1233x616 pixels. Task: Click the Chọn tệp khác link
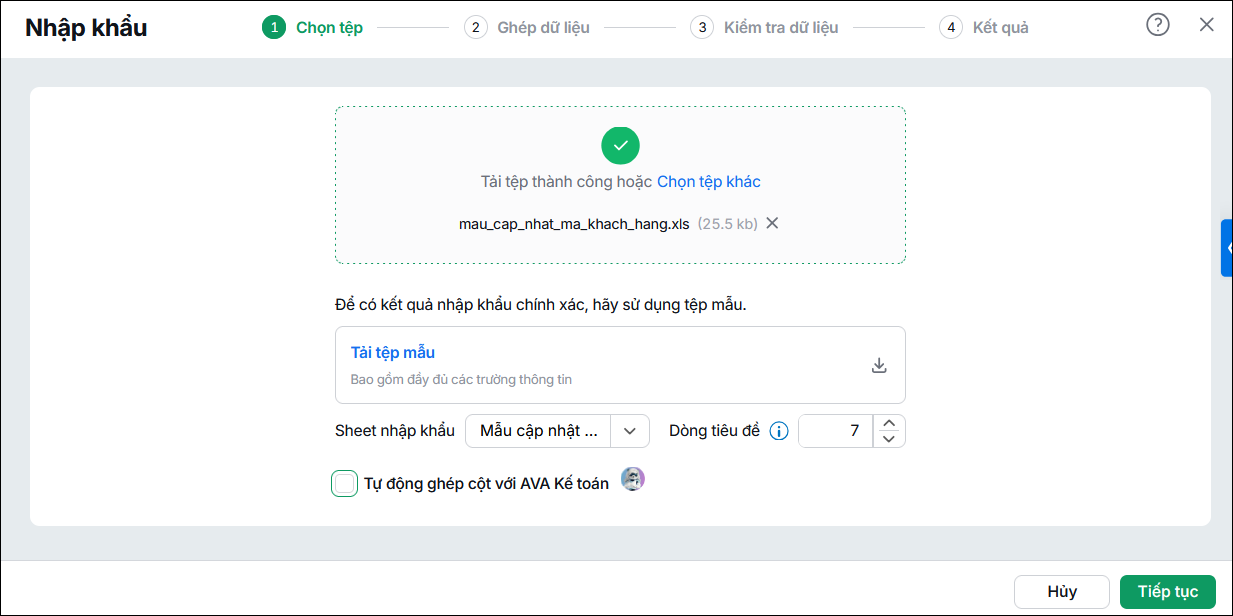708,181
